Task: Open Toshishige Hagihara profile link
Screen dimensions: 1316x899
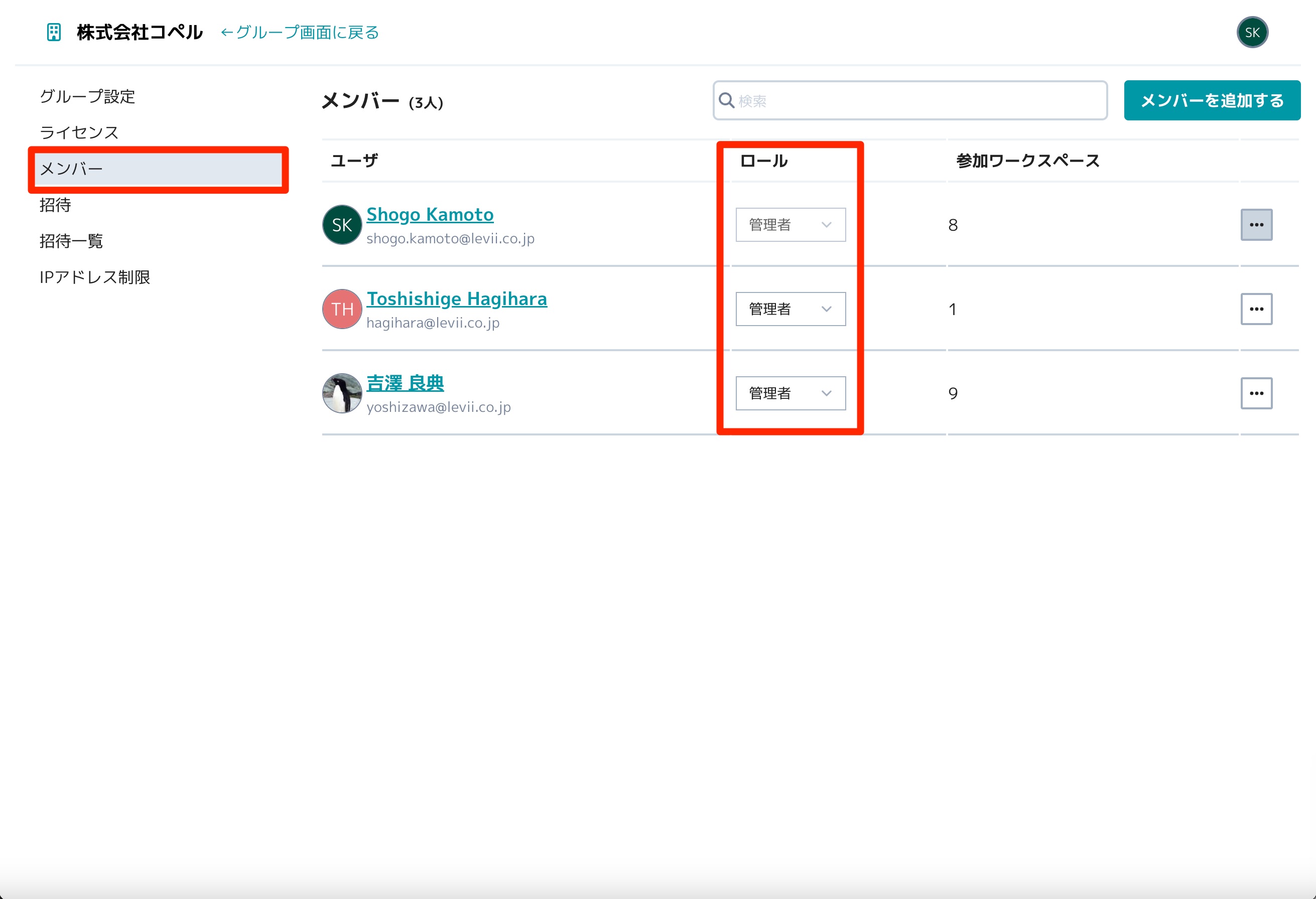Action: click(x=456, y=299)
